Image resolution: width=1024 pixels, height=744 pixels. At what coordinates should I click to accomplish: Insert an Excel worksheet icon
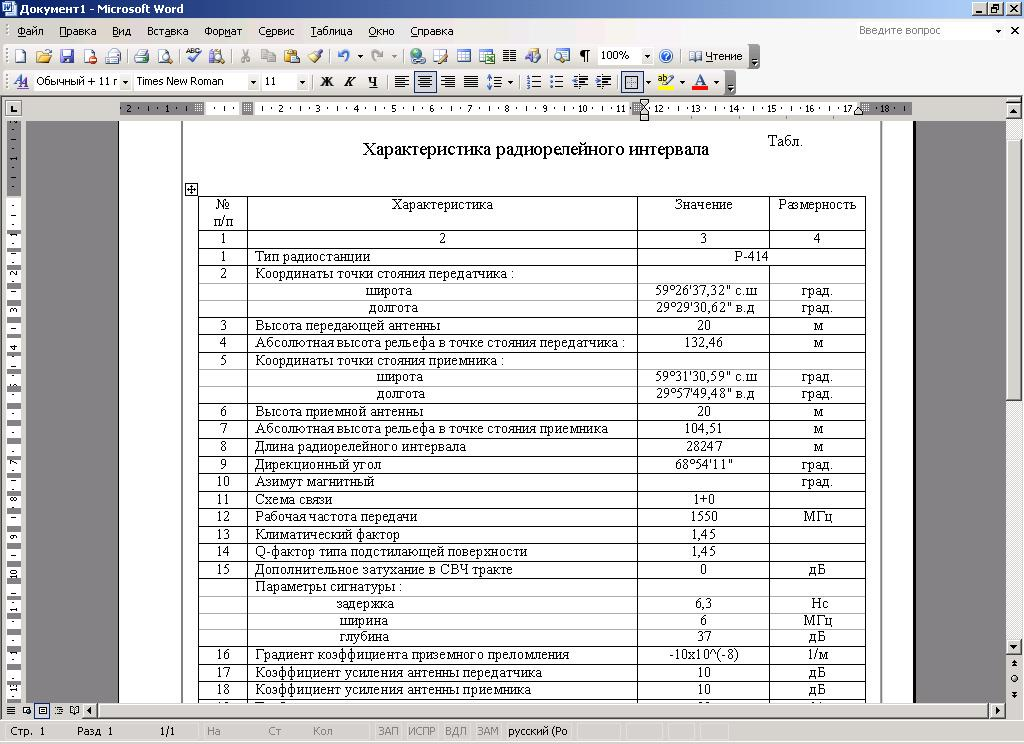487,56
